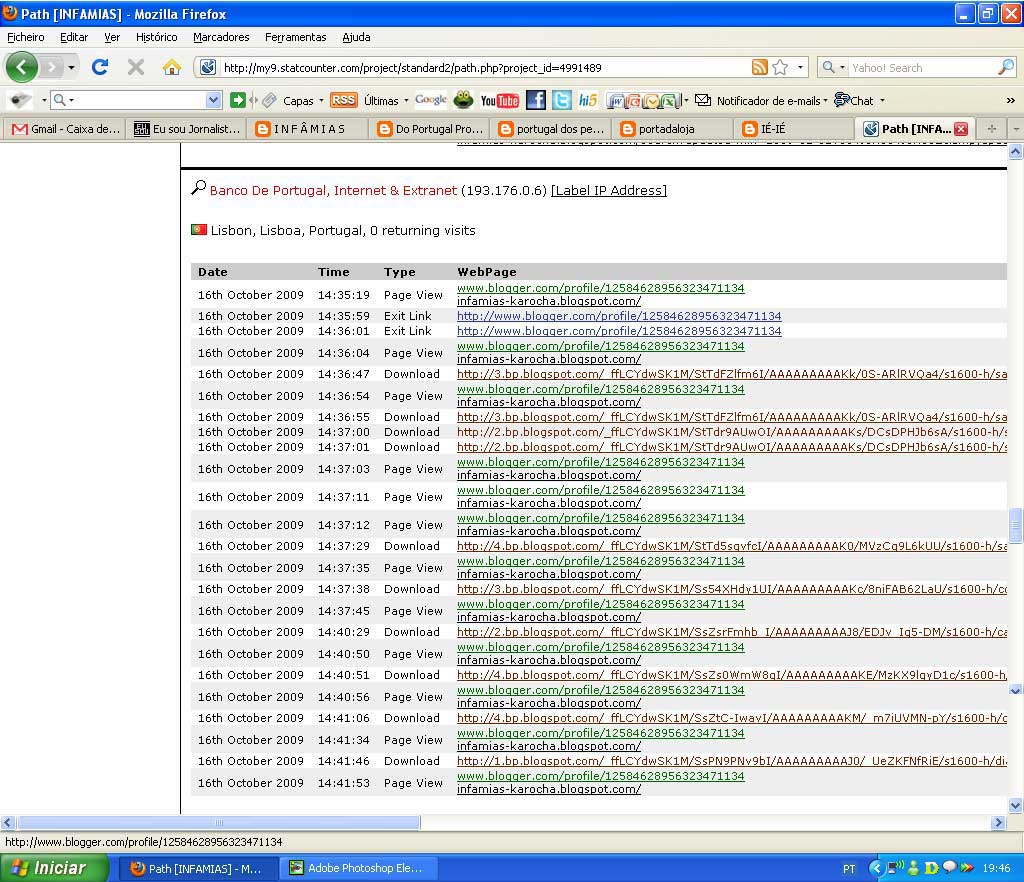Focus the address bar URL field
The image size is (1024, 882).
pyautogui.click(x=483, y=67)
